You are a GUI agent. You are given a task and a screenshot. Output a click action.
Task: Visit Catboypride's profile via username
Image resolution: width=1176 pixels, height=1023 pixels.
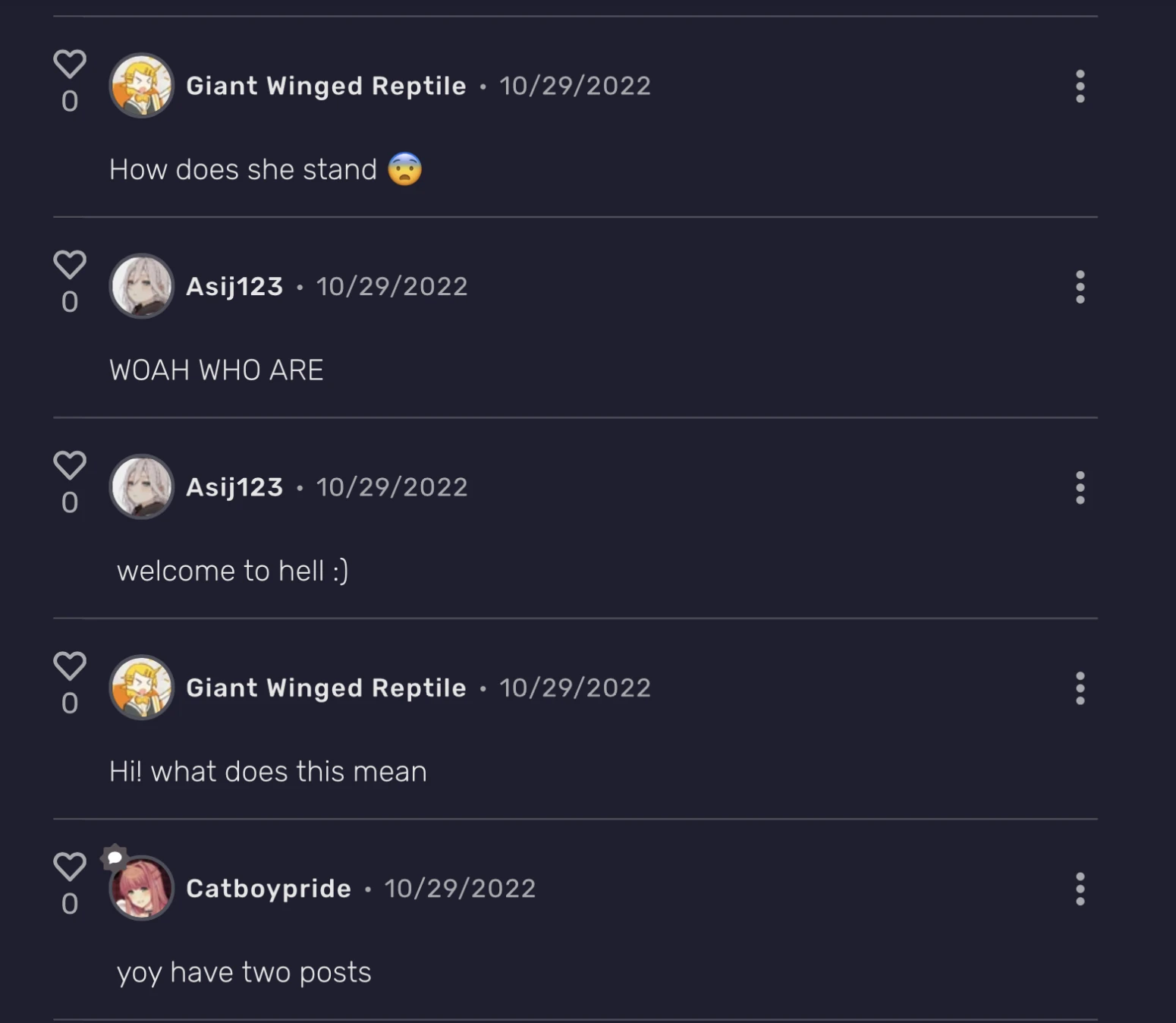(x=269, y=889)
